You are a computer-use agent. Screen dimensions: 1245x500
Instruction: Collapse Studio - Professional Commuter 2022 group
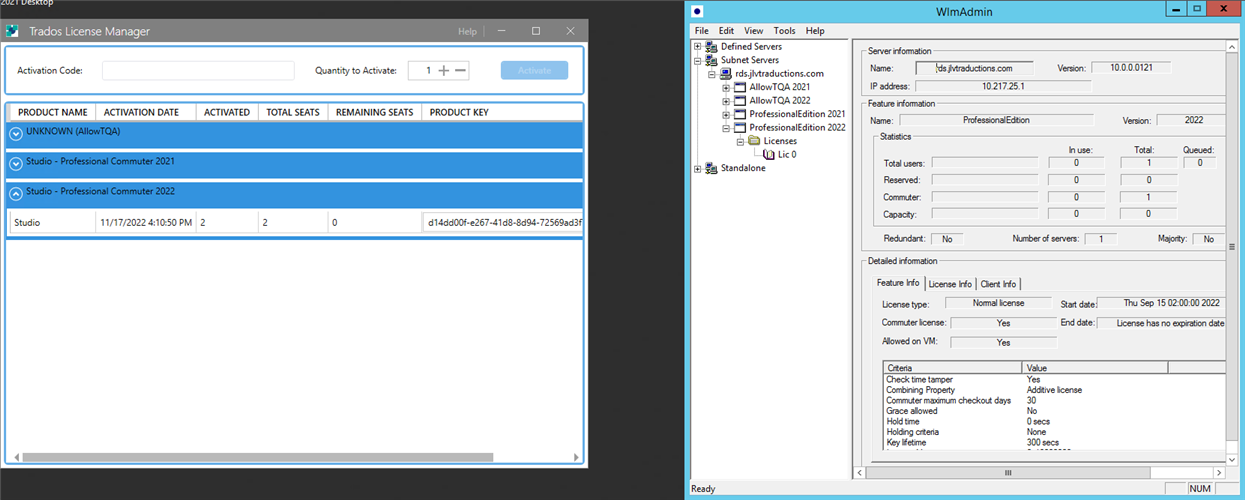pyautogui.click(x=16, y=194)
